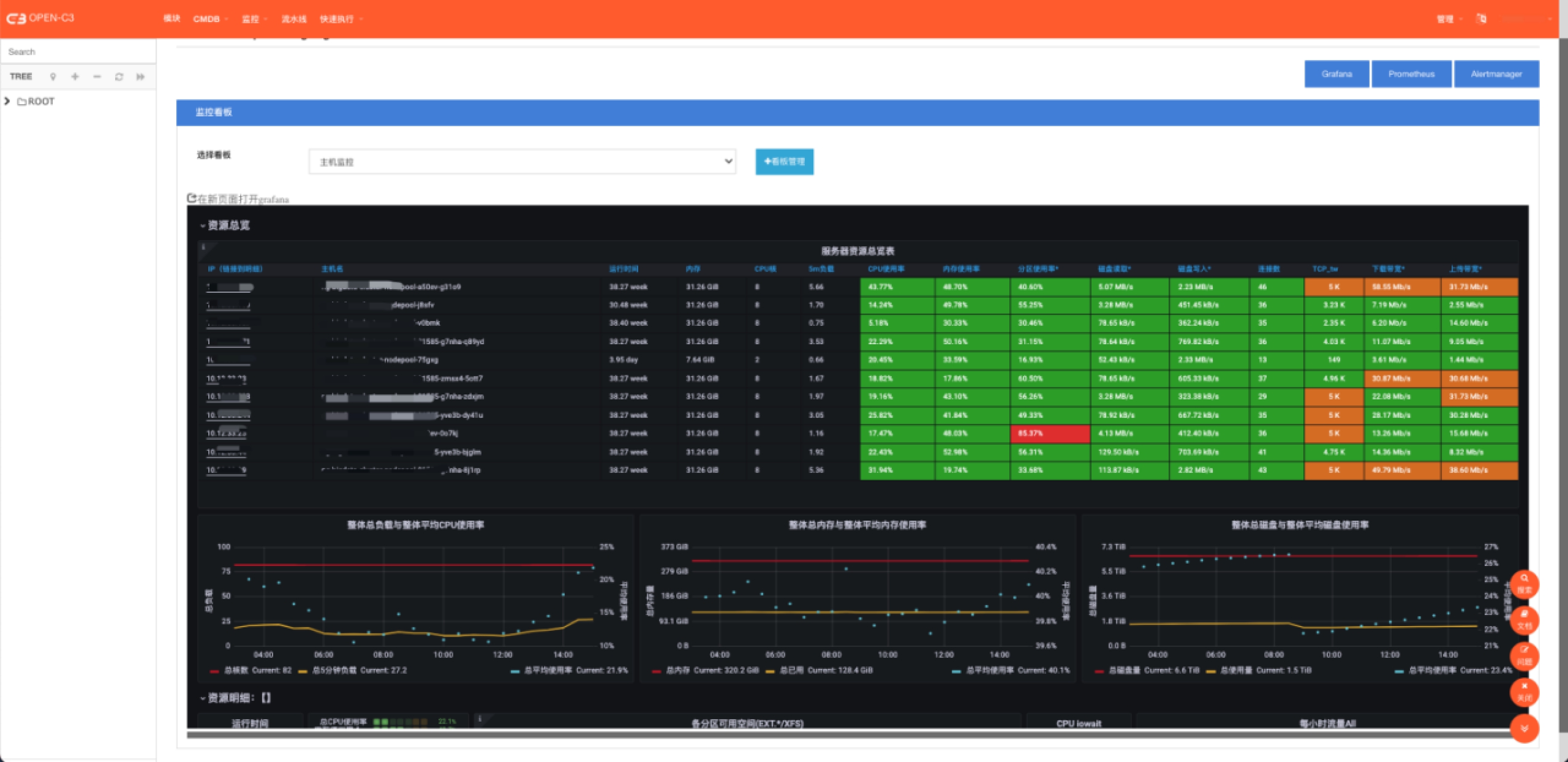Click the orange floating close (关闭) button
Viewport: 1568px width, 762px height.
pyautogui.click(x=1524, y=692)
